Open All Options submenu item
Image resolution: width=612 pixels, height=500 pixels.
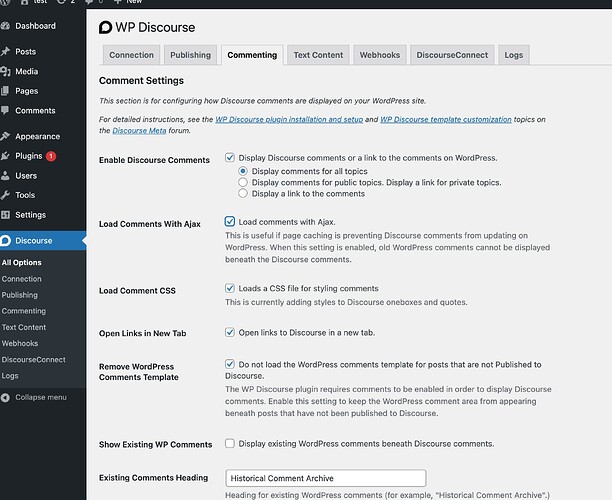pos(21,263)
